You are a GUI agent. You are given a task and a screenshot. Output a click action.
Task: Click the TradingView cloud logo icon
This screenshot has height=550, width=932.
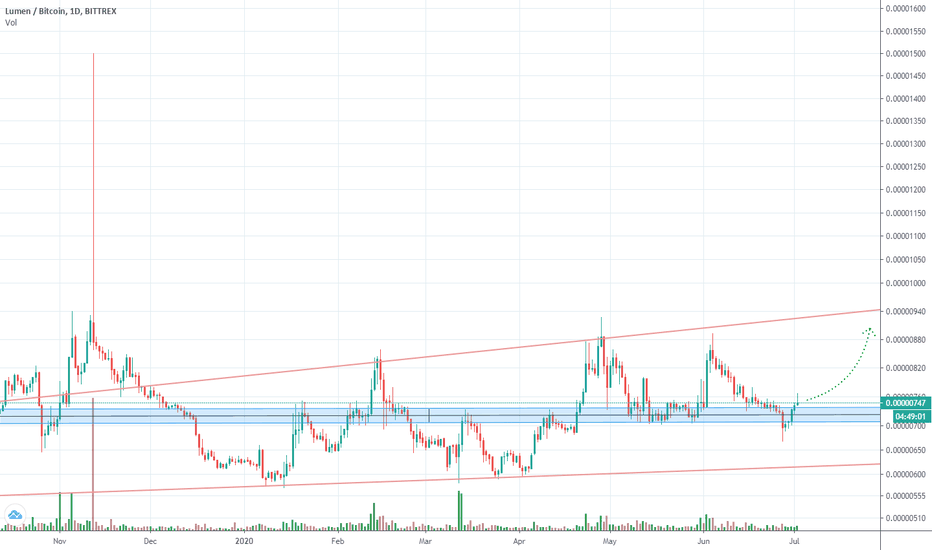click(x=14, y=514)
